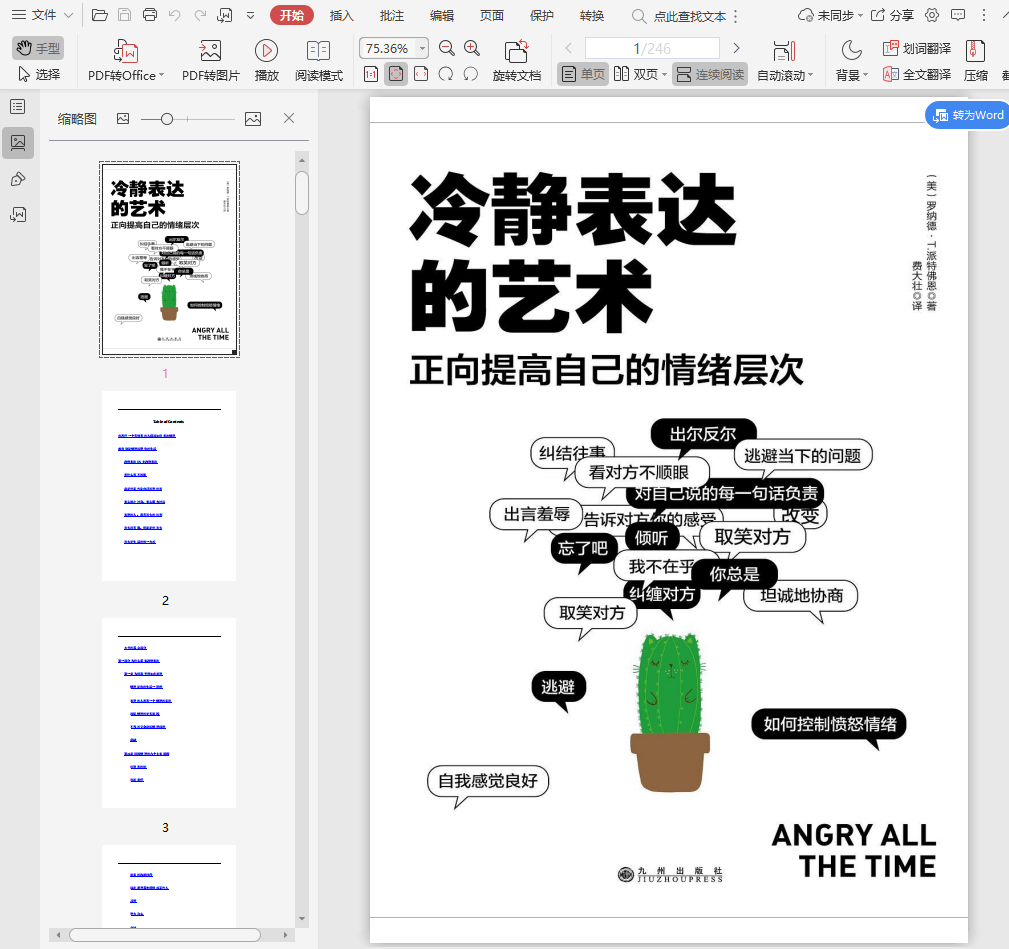Adjust the thumbnail size slider handle

click(x=167, y=119)
